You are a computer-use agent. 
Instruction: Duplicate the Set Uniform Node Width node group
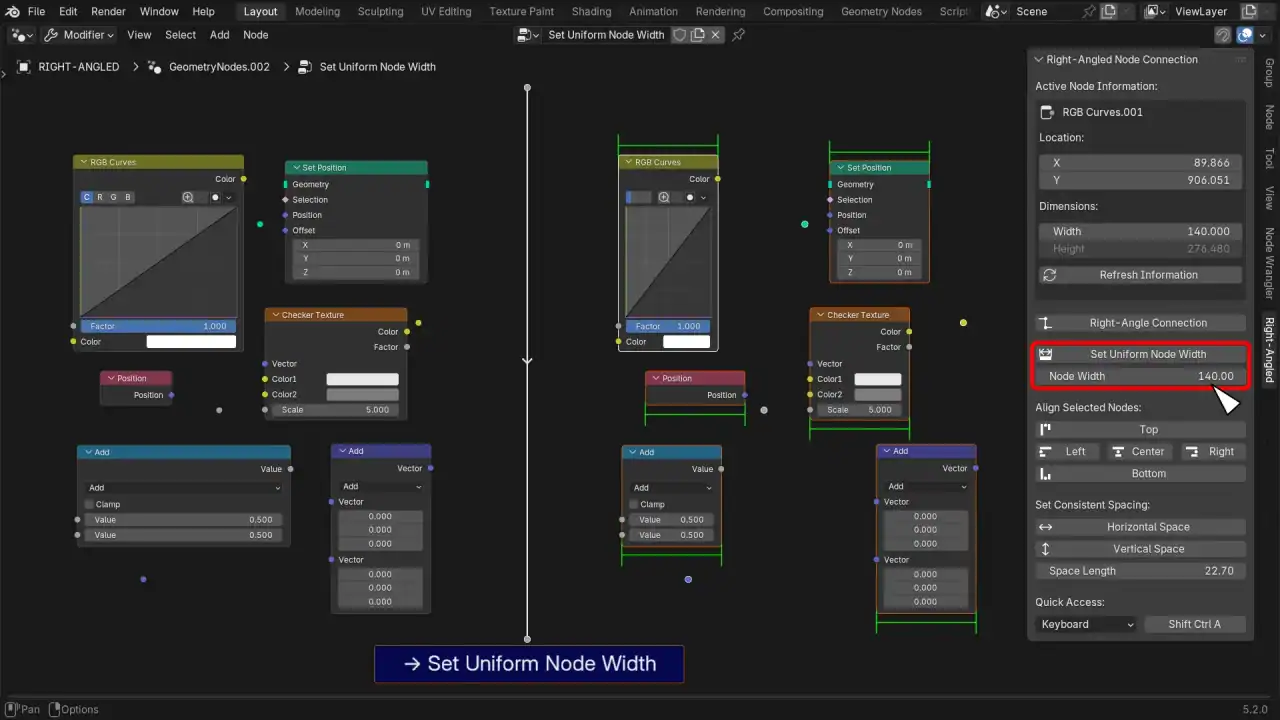click(697, 34)
